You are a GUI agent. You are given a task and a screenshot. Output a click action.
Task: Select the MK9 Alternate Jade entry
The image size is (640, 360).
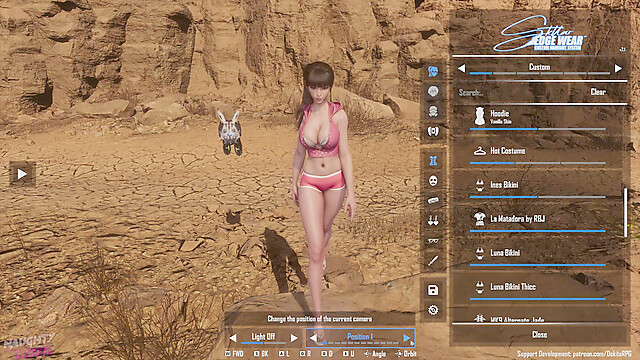[537, 319]
